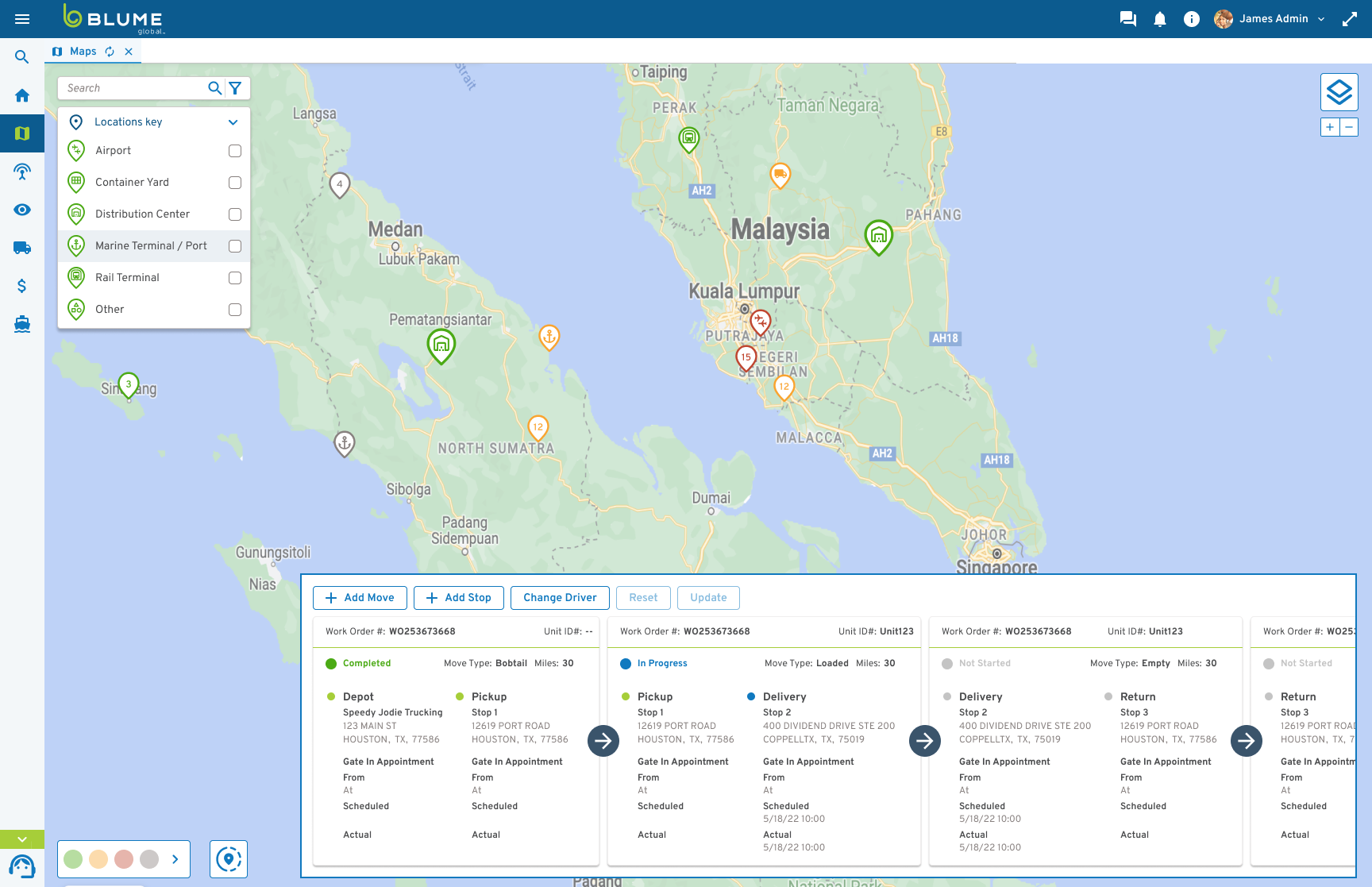Image resolution: width=1372 pixels, height=887 pixels.
Task: Click the recenter location button
Action: click(229, 859)
